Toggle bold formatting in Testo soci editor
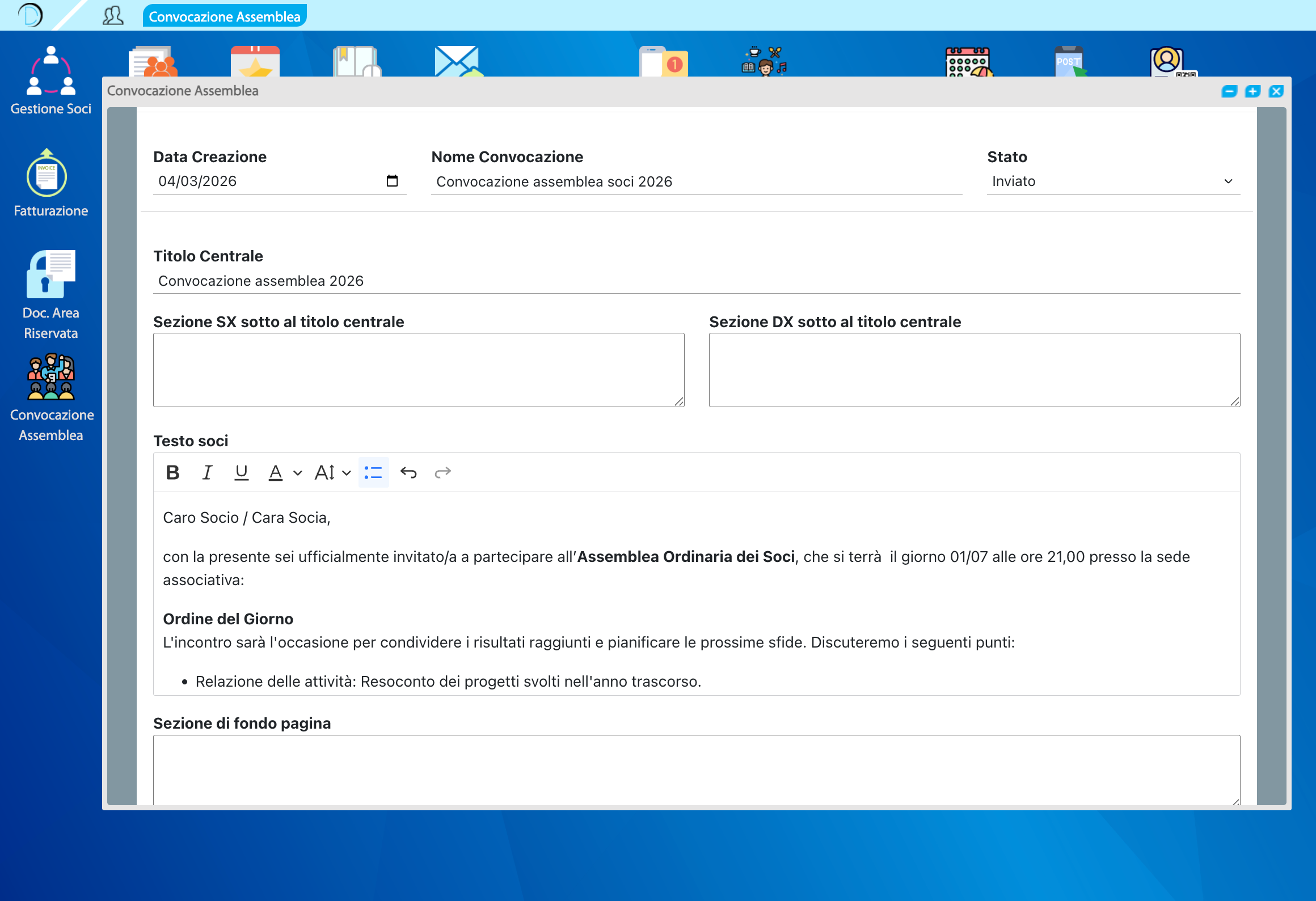 pyautogui.click(x=173, y=472)
